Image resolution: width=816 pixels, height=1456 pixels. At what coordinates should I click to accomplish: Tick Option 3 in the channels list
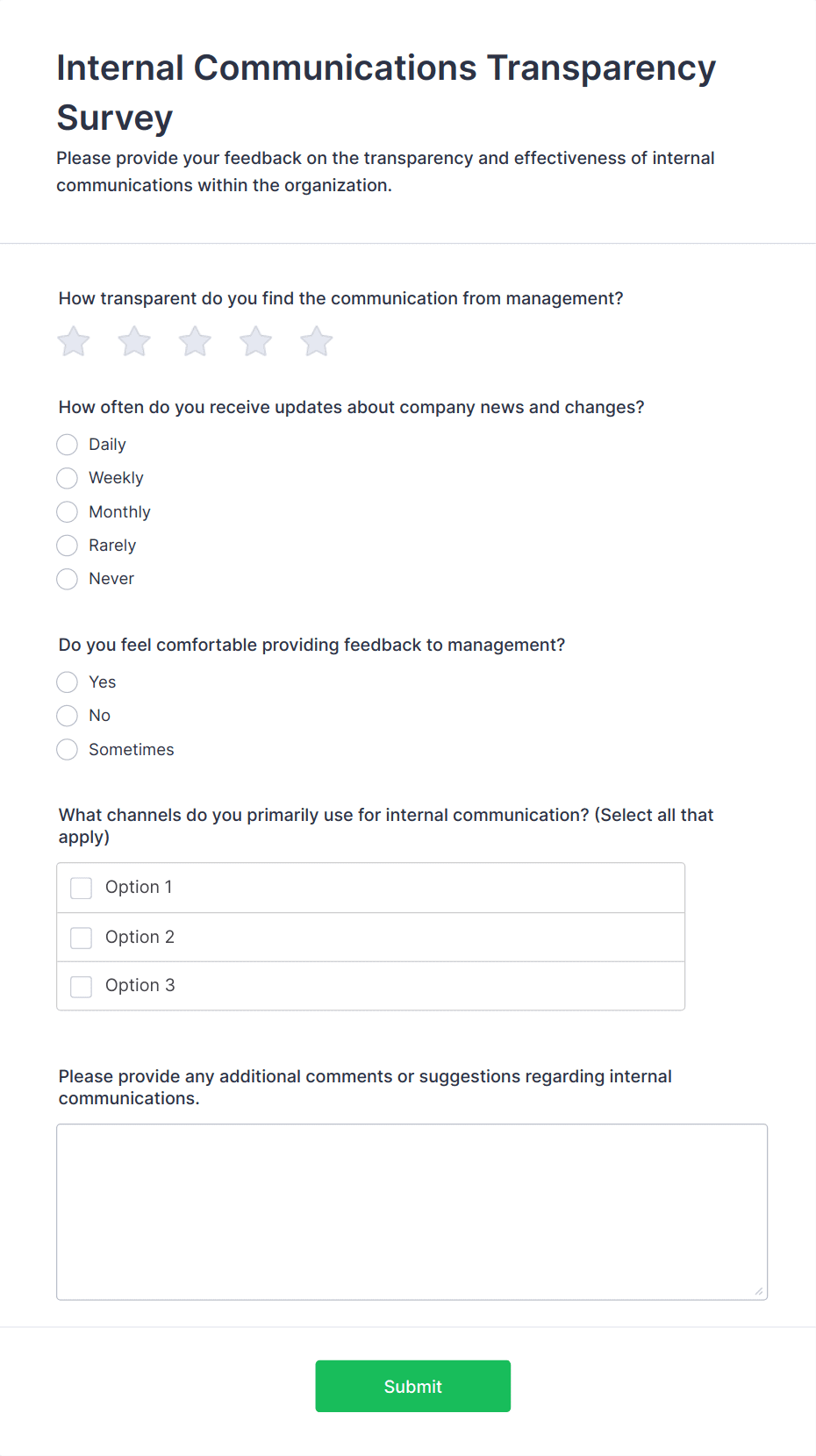pos(81,986)
